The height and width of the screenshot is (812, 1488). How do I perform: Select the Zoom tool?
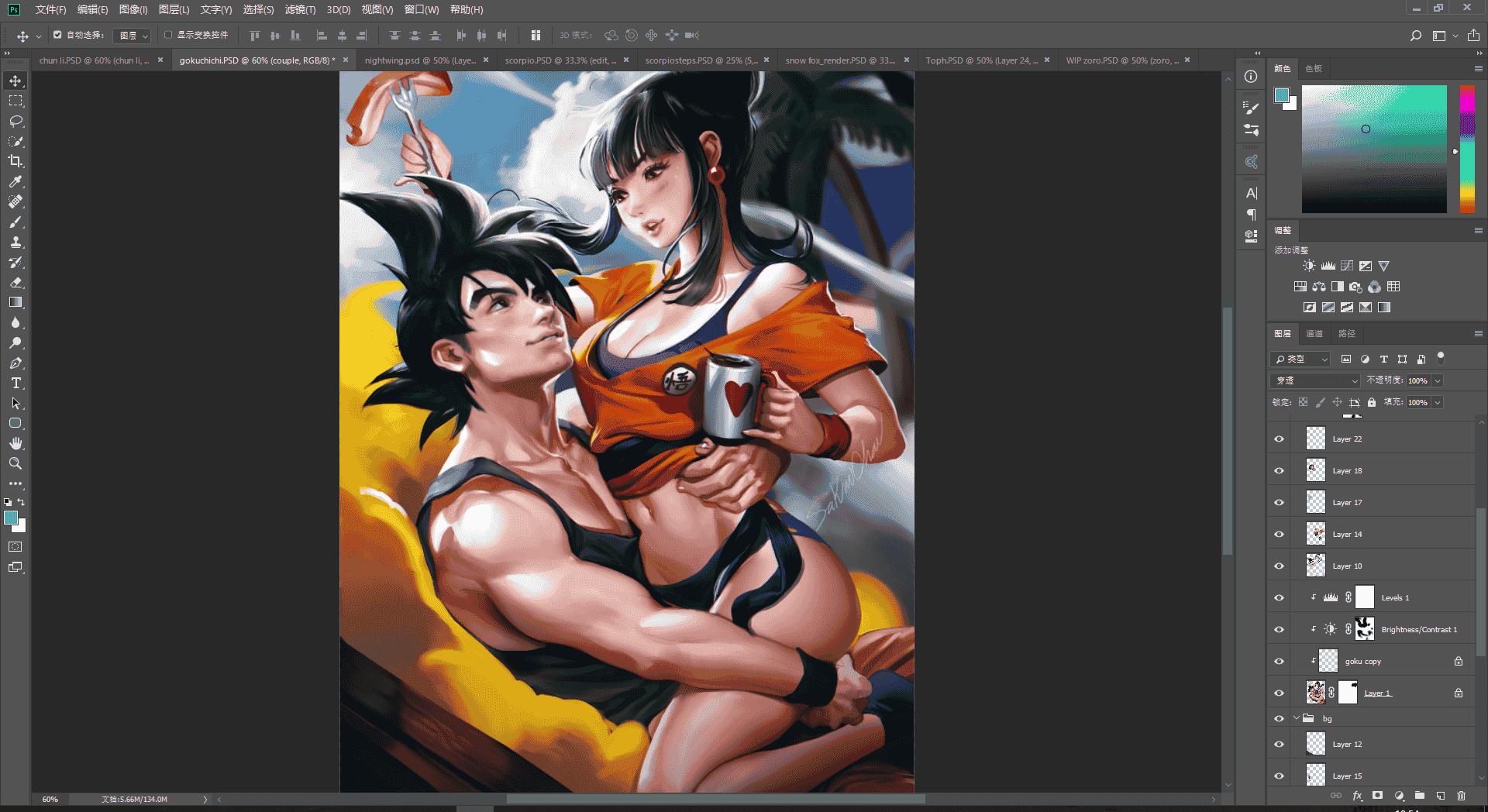(15, 463)
